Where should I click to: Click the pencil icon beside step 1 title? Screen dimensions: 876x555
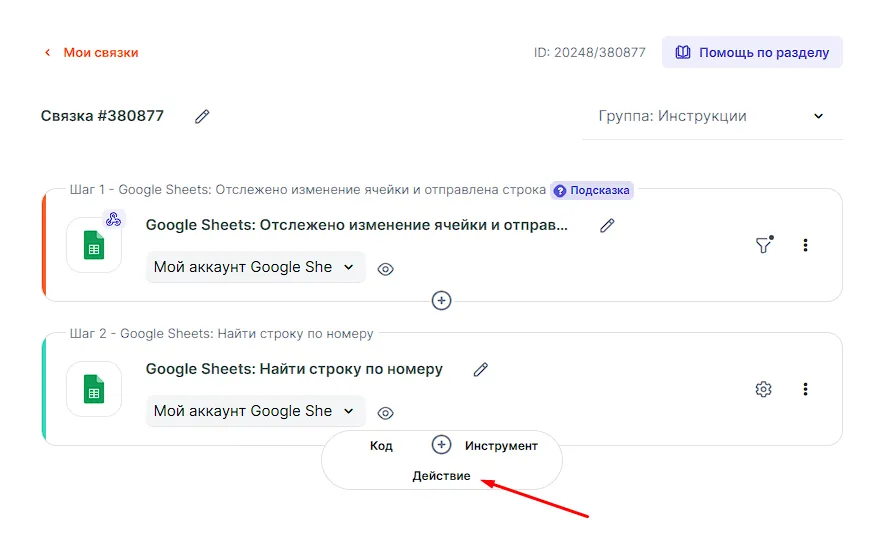coord(607,226)
